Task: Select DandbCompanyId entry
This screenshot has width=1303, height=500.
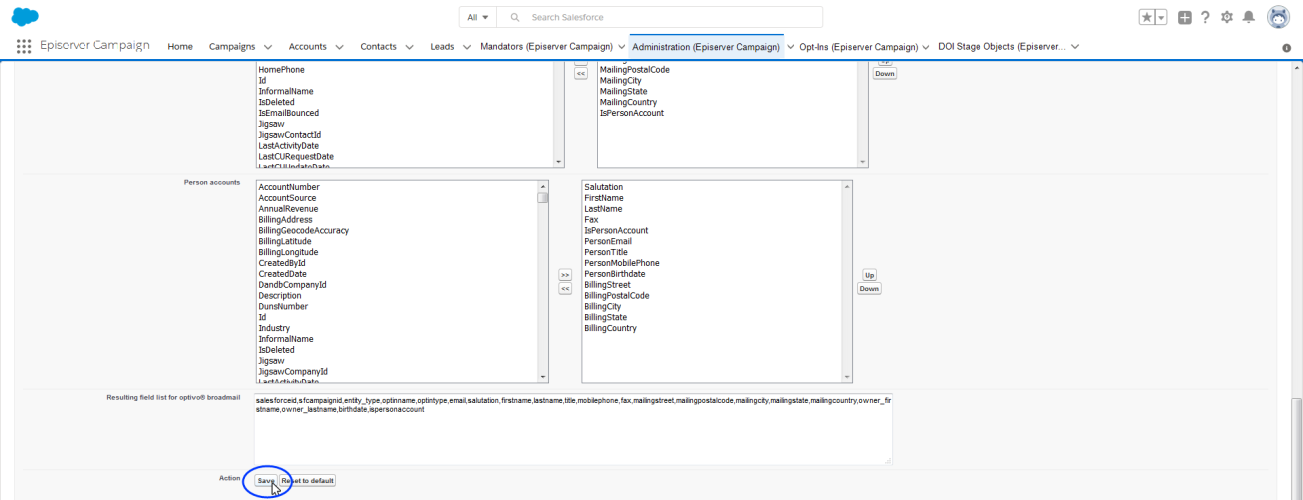Action: coord(292,285)
